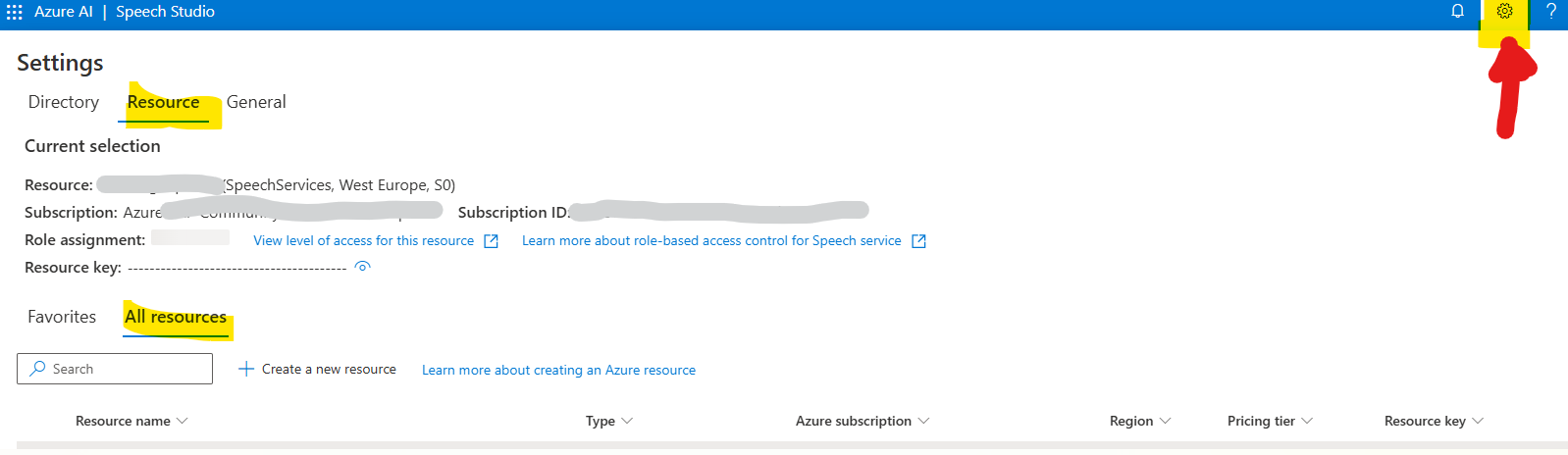Go to Speech Studio home in header
The width and height of the screenshot is (1568, 455).
click(x=165, y=12)
